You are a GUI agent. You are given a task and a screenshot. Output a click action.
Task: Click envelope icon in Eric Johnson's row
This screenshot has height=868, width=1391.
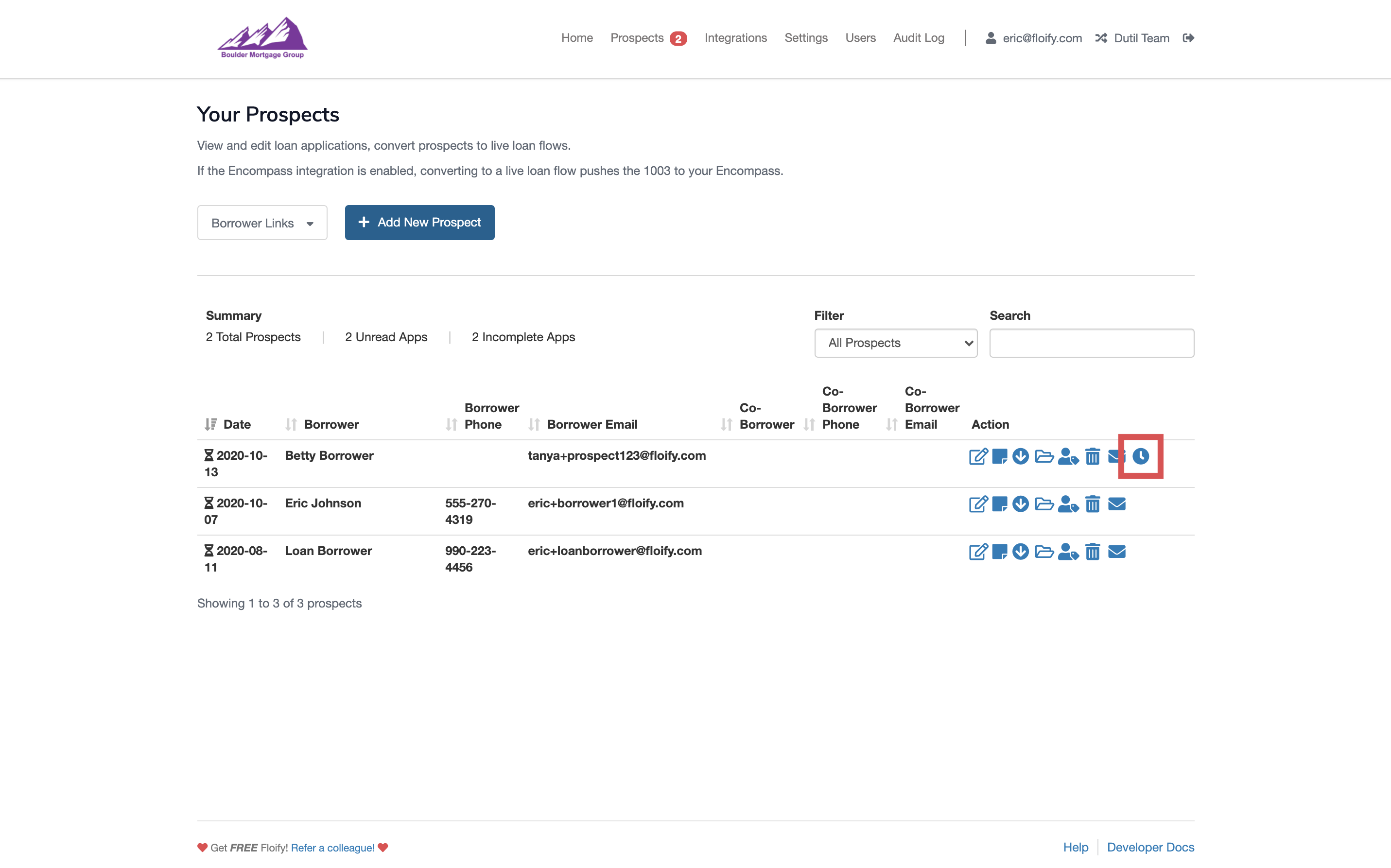click(x=1116, y=504)
